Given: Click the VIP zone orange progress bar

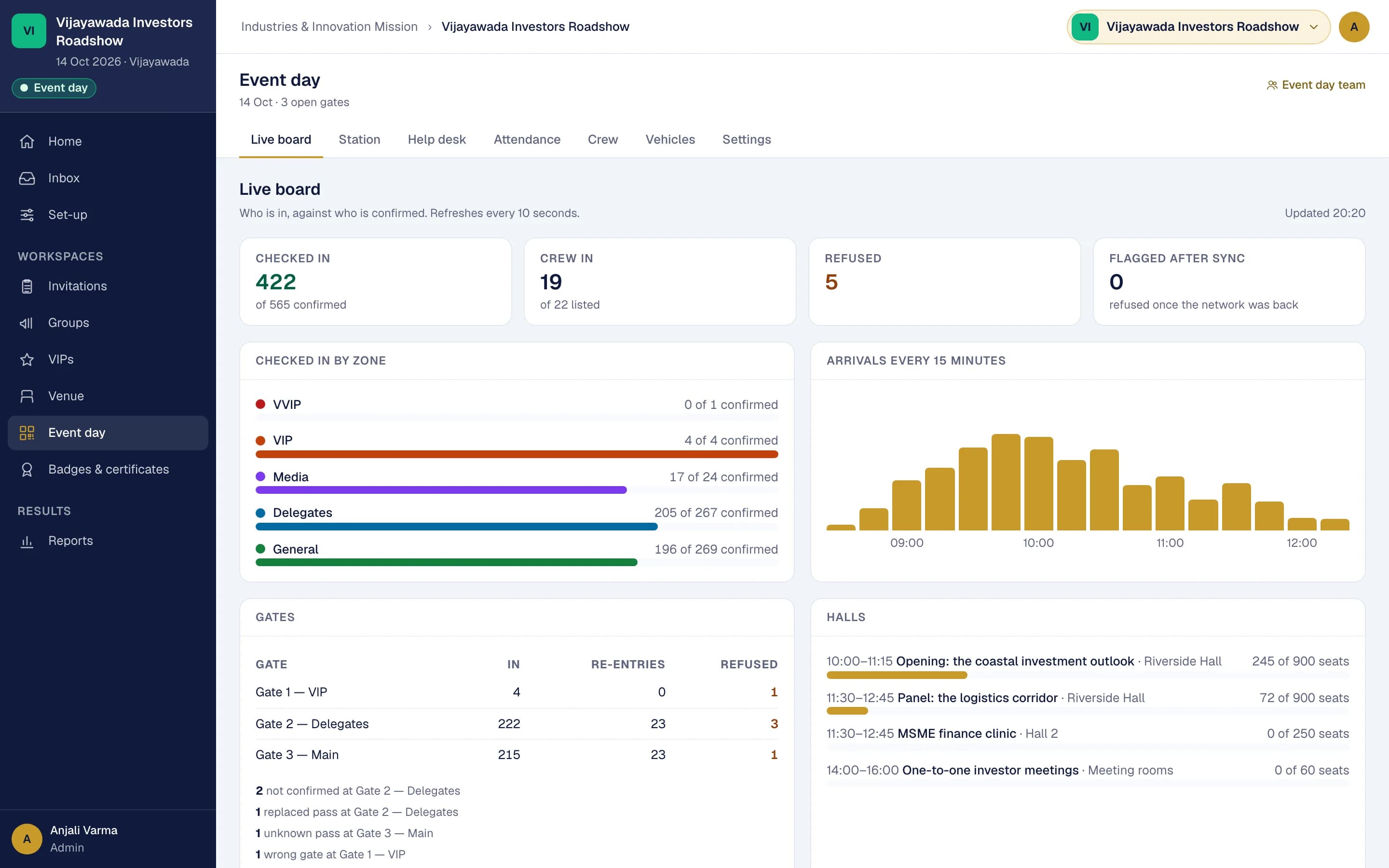Looking at the screenshot, I should click(517, 454).
